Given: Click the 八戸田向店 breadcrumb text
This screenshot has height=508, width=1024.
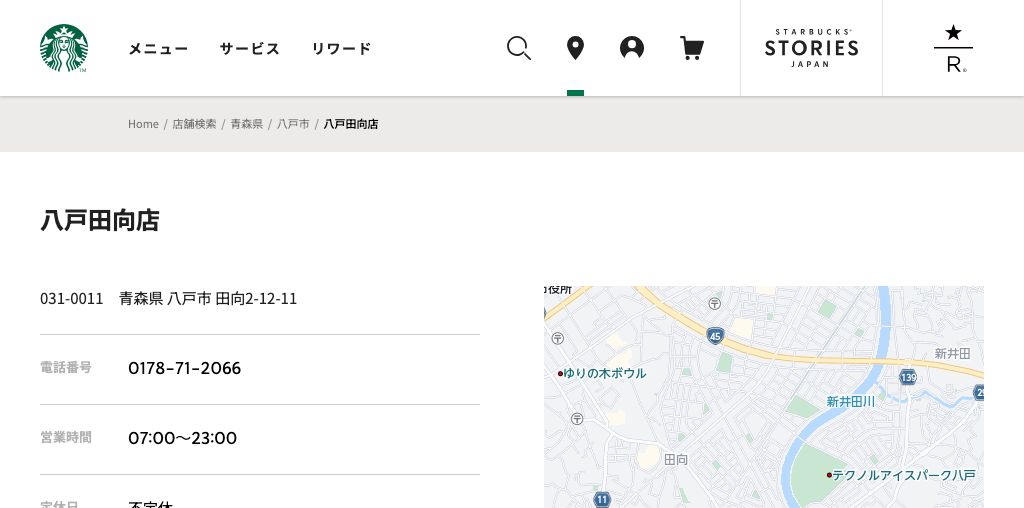Looking at the screenshot, I should [x=351, y=124].
